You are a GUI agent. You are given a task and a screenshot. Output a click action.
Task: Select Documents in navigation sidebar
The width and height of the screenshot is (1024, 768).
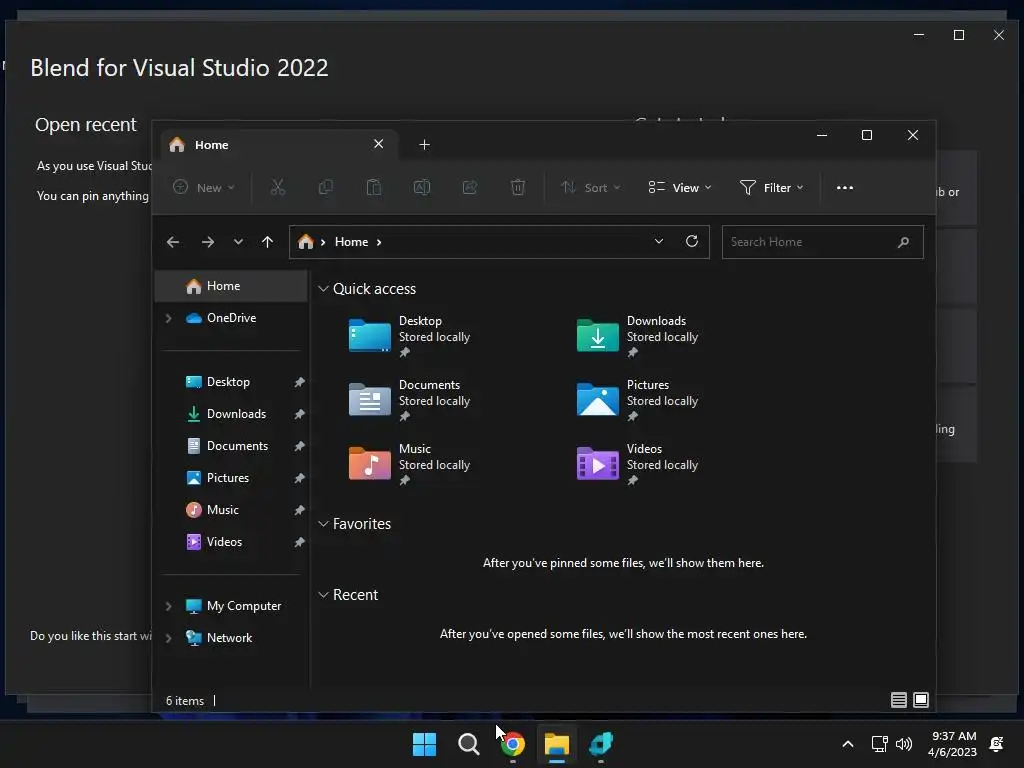coord(231,446)
